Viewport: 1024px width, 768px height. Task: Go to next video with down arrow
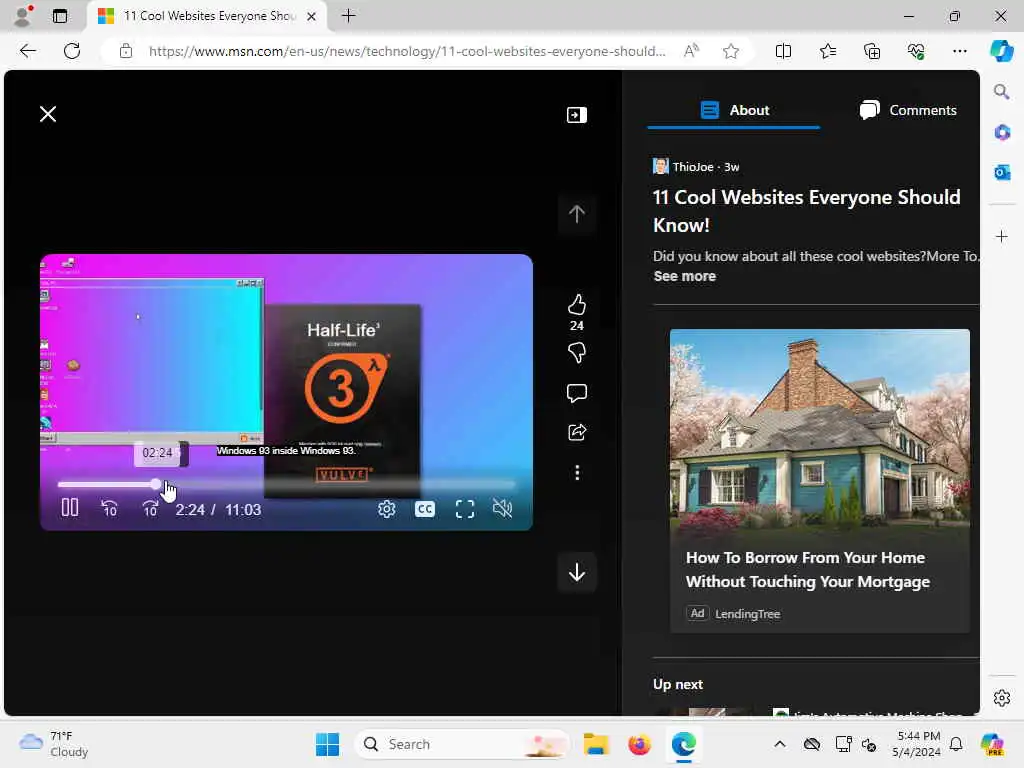pos(577,573)
